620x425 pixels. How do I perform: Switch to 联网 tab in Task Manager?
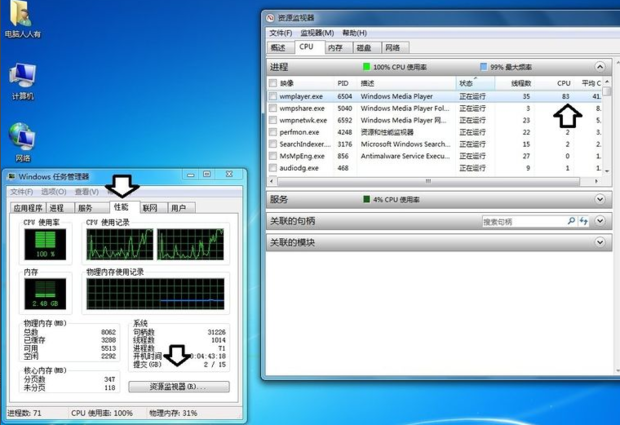tap(153, 208)
